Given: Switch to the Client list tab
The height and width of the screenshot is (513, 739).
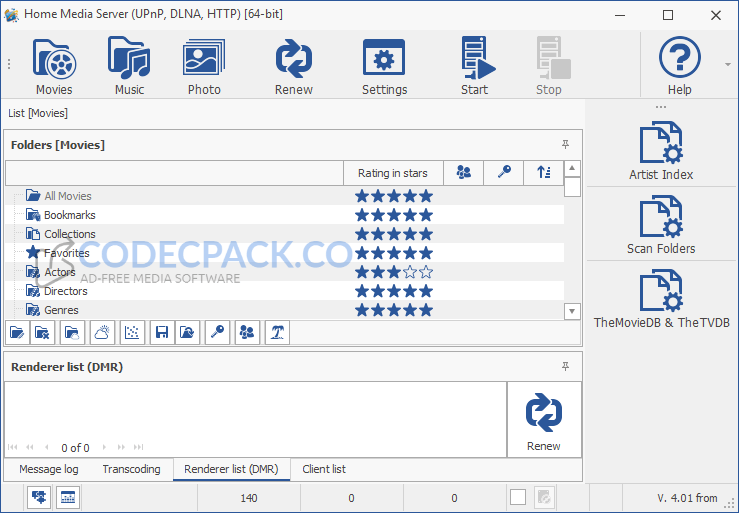Looking at the screenshot, I should pos(324,469).
